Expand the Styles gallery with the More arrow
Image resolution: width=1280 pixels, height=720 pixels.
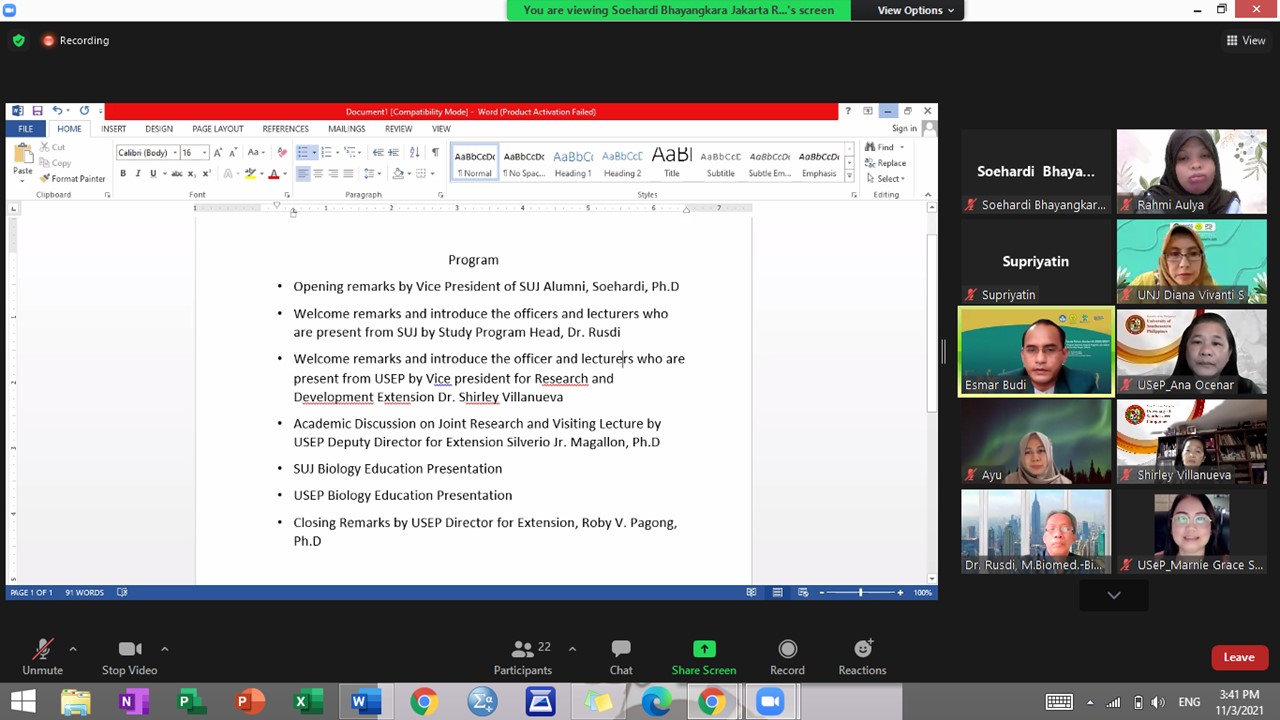pyautogui.click(x=849, y=176)
